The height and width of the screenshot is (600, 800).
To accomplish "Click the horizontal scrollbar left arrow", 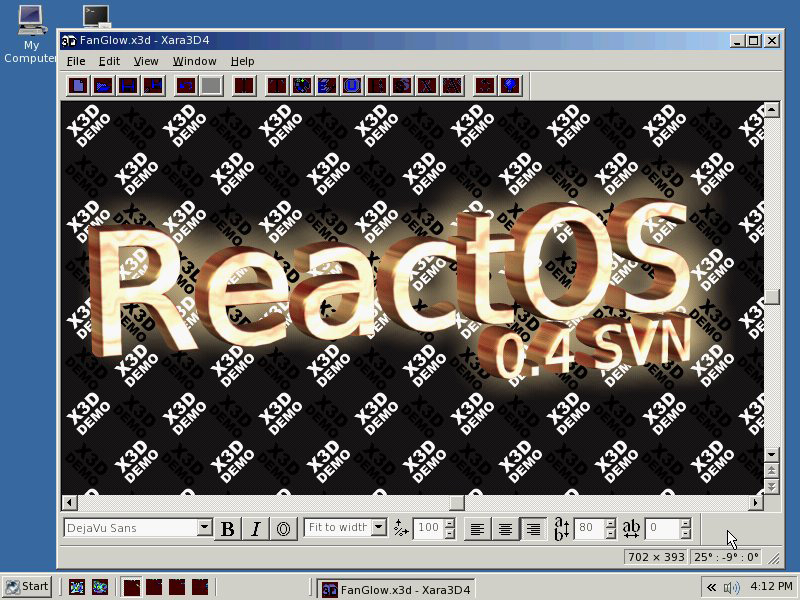I will tap(69, 503).
